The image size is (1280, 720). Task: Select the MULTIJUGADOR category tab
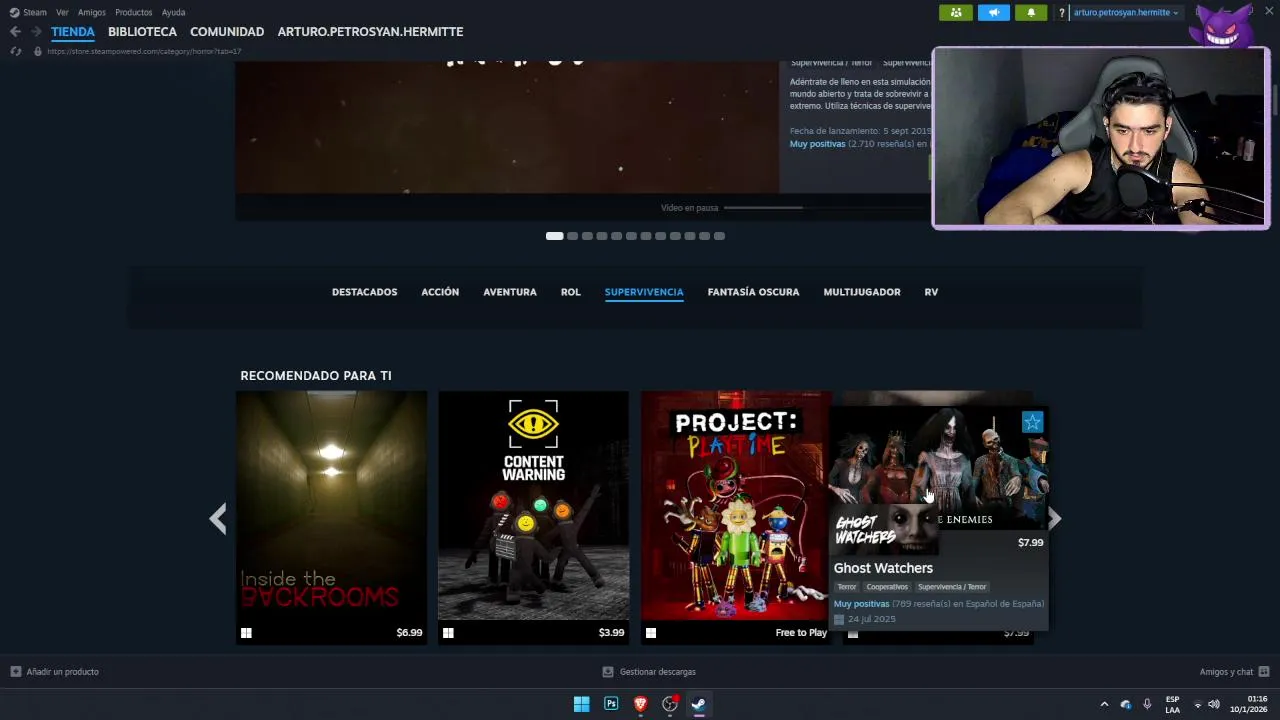coord(862,292)
